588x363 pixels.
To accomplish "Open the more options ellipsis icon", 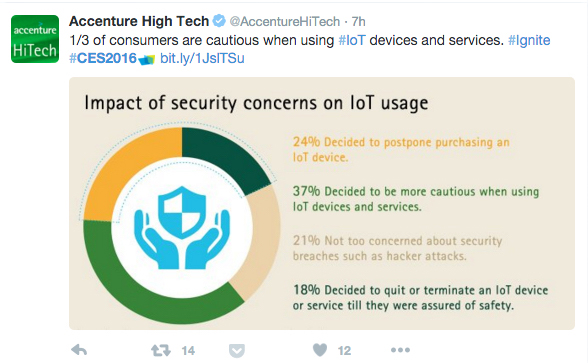I will point(400,350).
